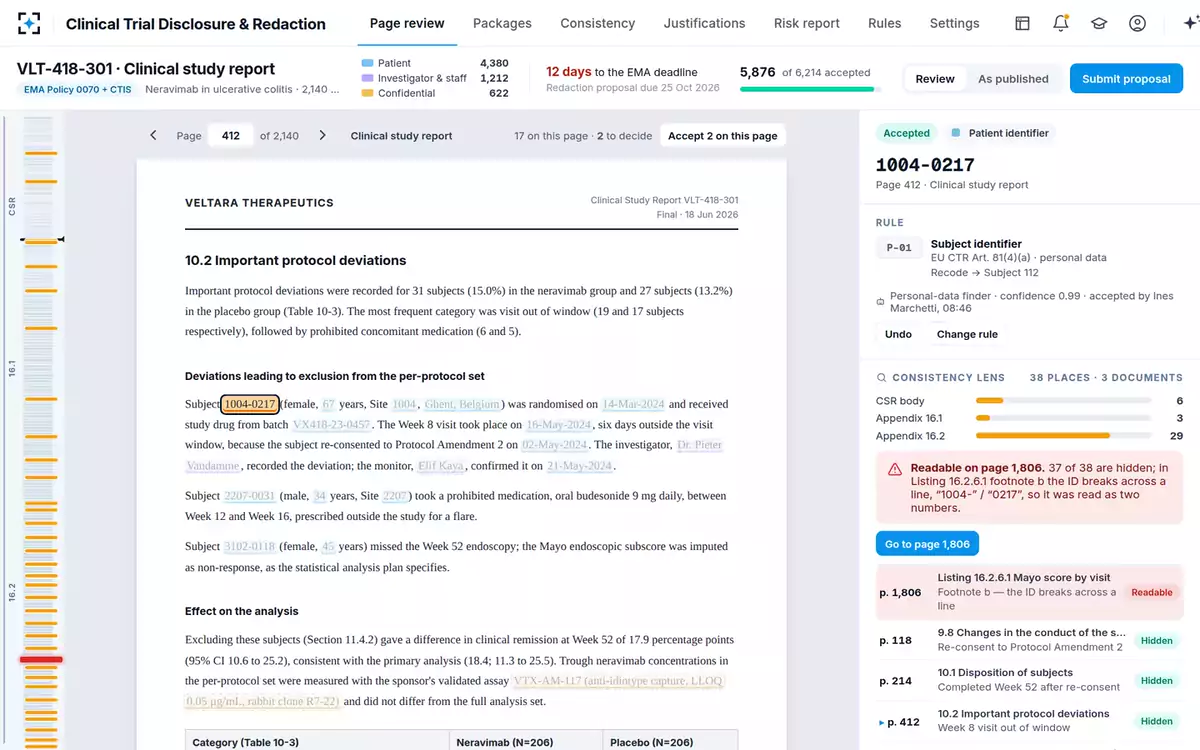Click redacted location Ghent, Belgium

[463, 404]
